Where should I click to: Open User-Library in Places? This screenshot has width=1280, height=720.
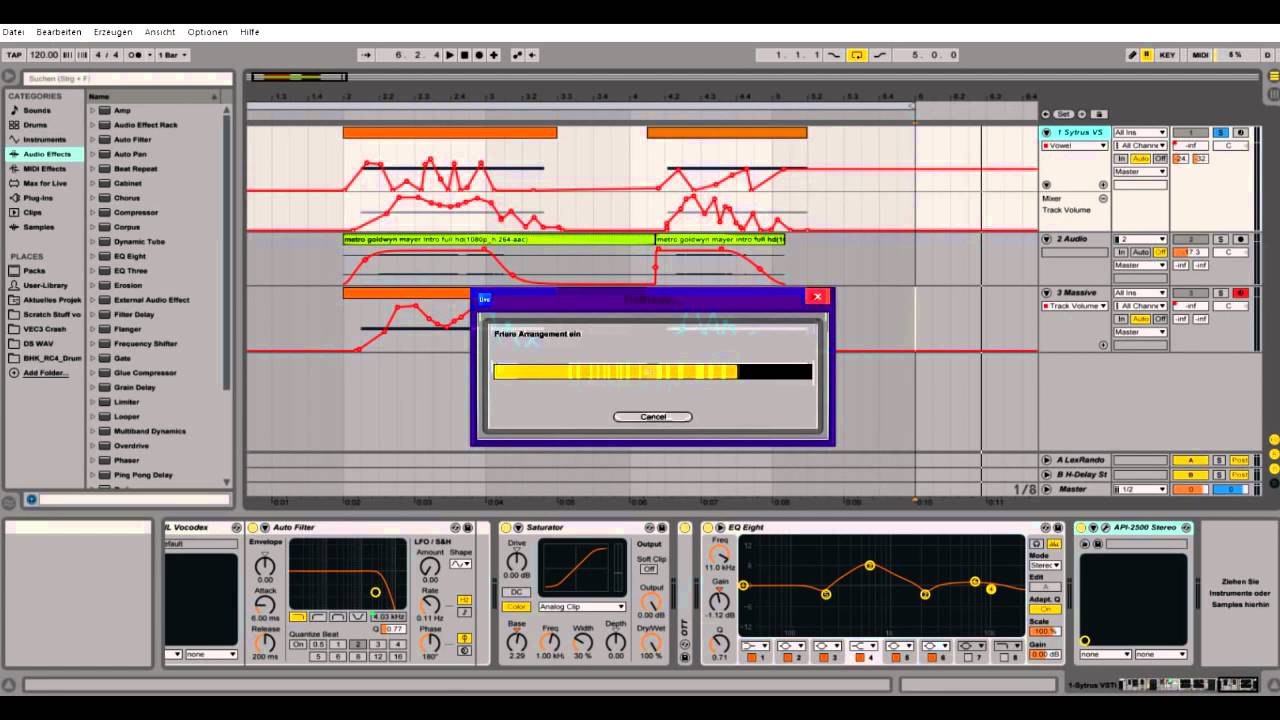45,285
